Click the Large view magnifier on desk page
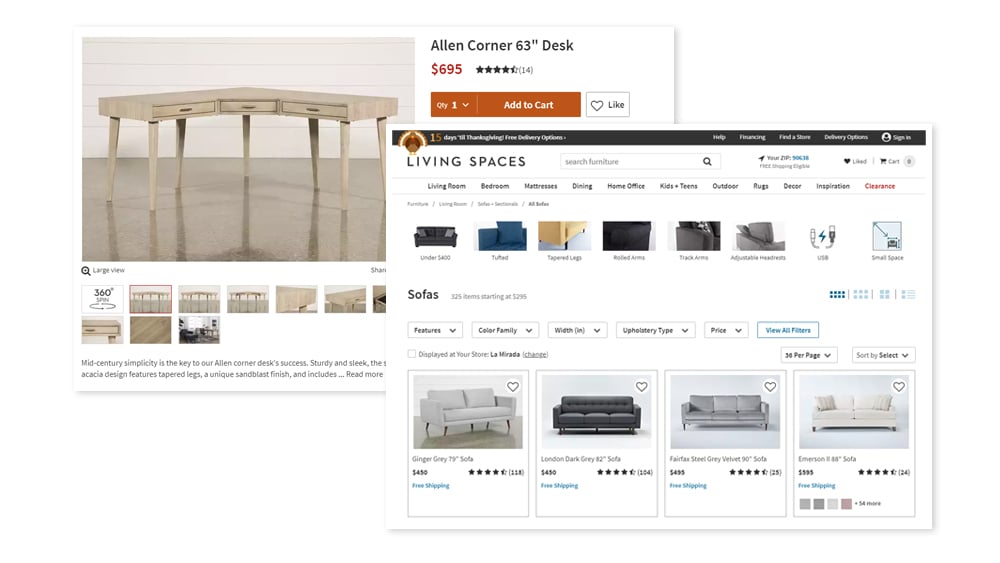The width and height of the screenshot is (1000, 563). 85,271
